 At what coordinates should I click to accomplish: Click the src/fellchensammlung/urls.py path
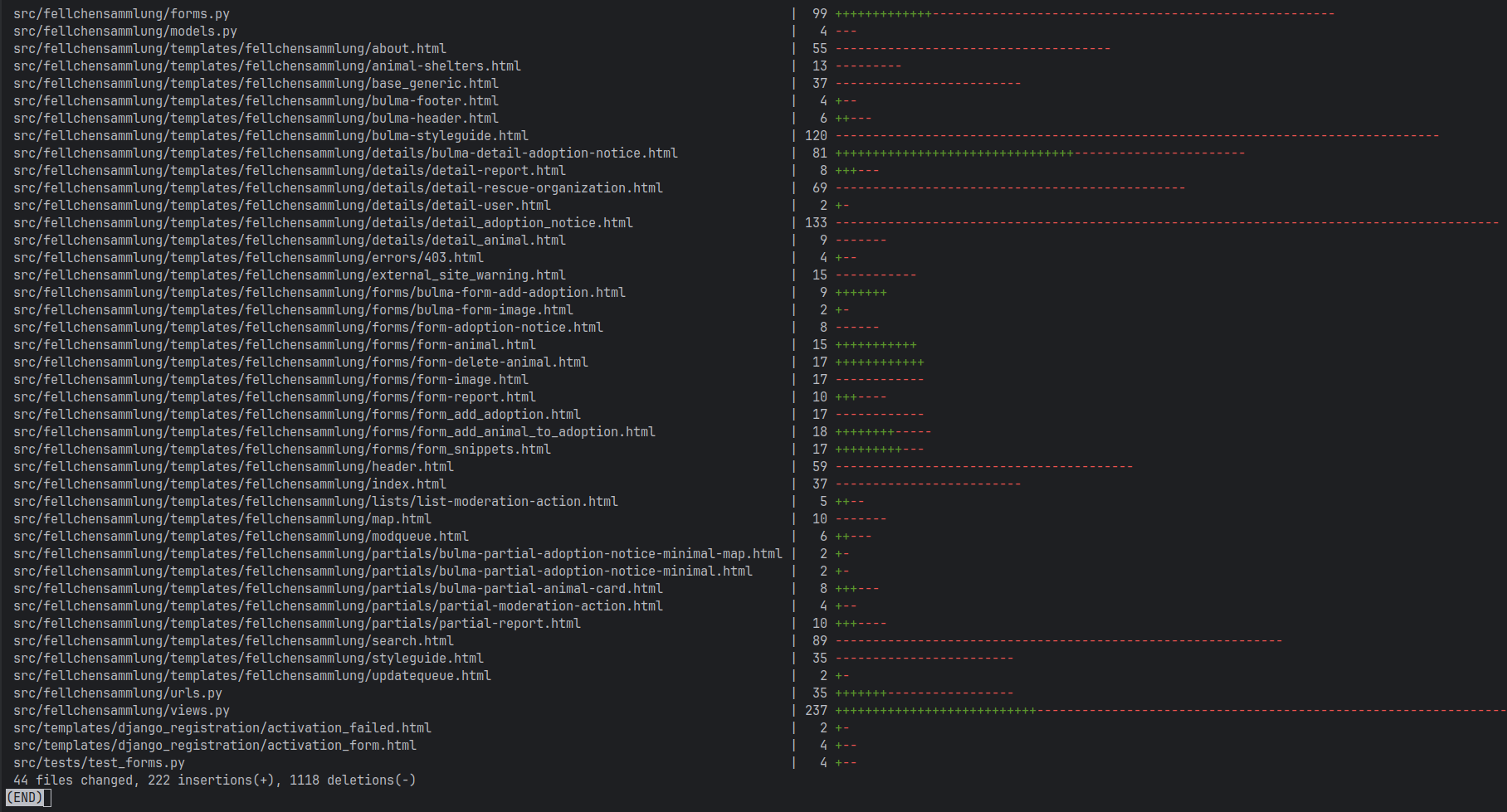(117, 693)
